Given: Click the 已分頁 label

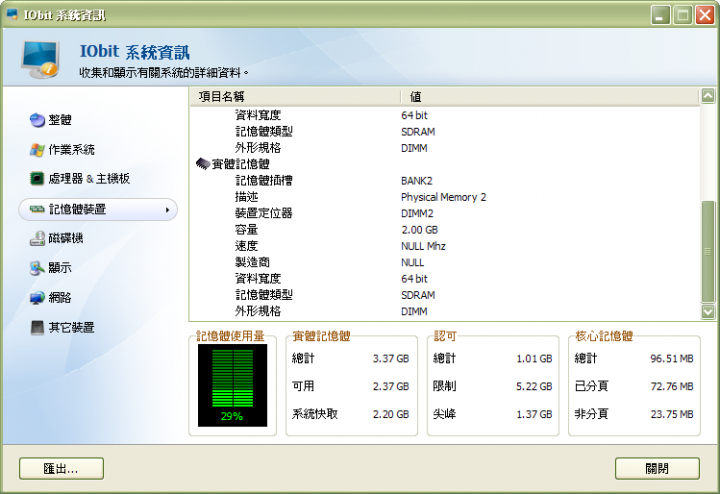Looking at the screenshot, I should point(591,386).
